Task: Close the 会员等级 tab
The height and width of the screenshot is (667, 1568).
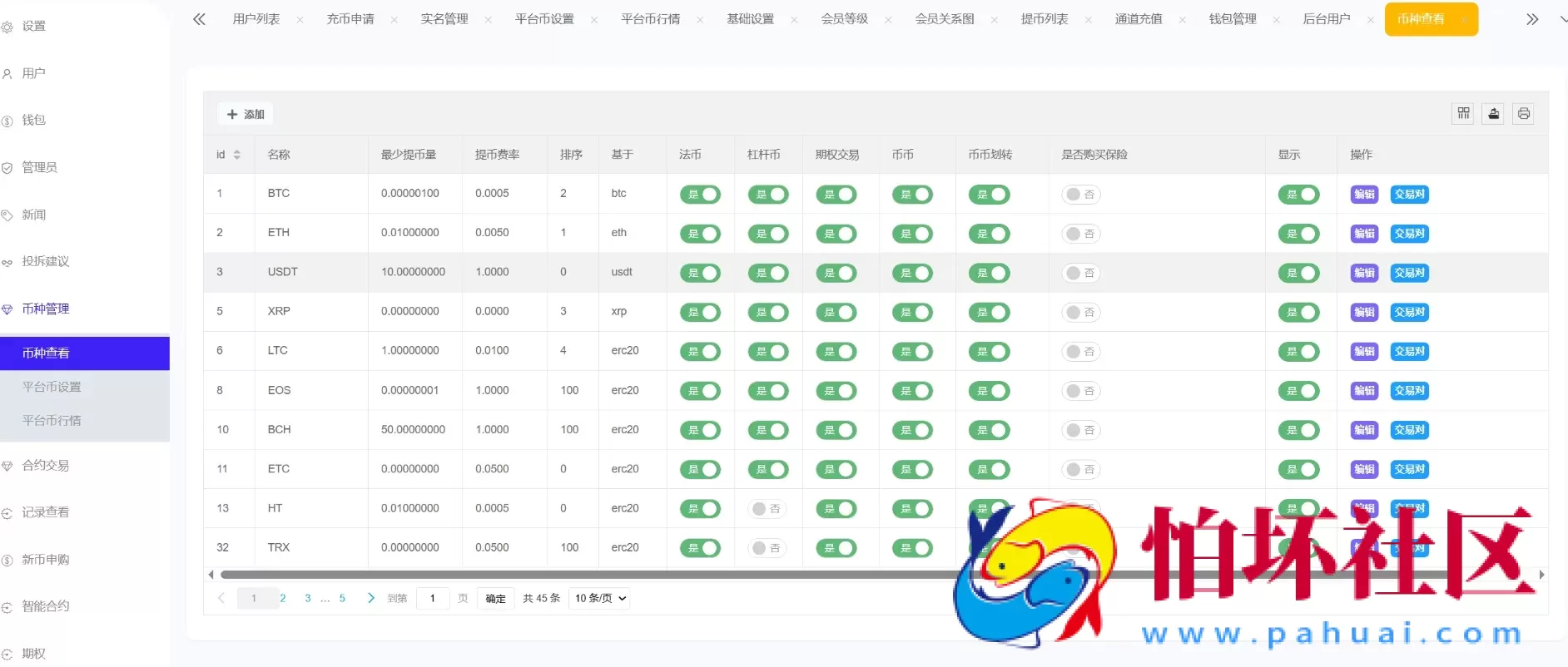Action: [888, 20]
